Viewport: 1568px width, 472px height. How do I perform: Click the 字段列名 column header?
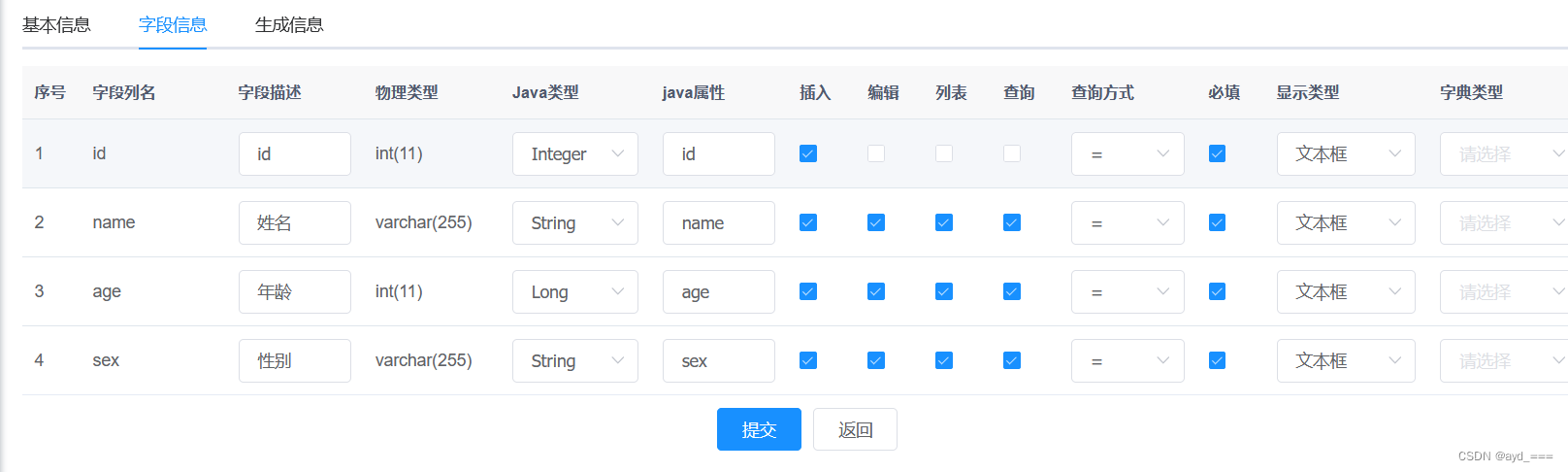[x=124, y=92]
